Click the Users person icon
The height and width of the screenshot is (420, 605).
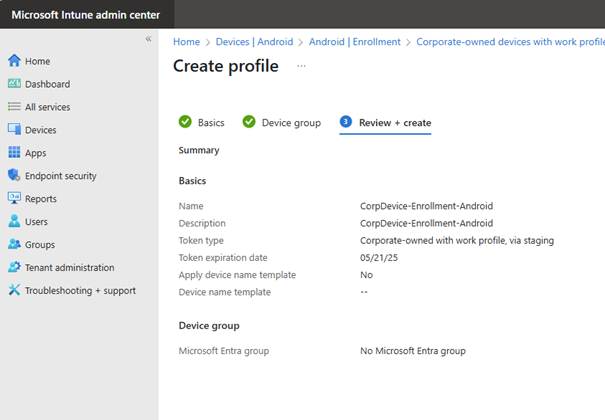pos(14,221)
